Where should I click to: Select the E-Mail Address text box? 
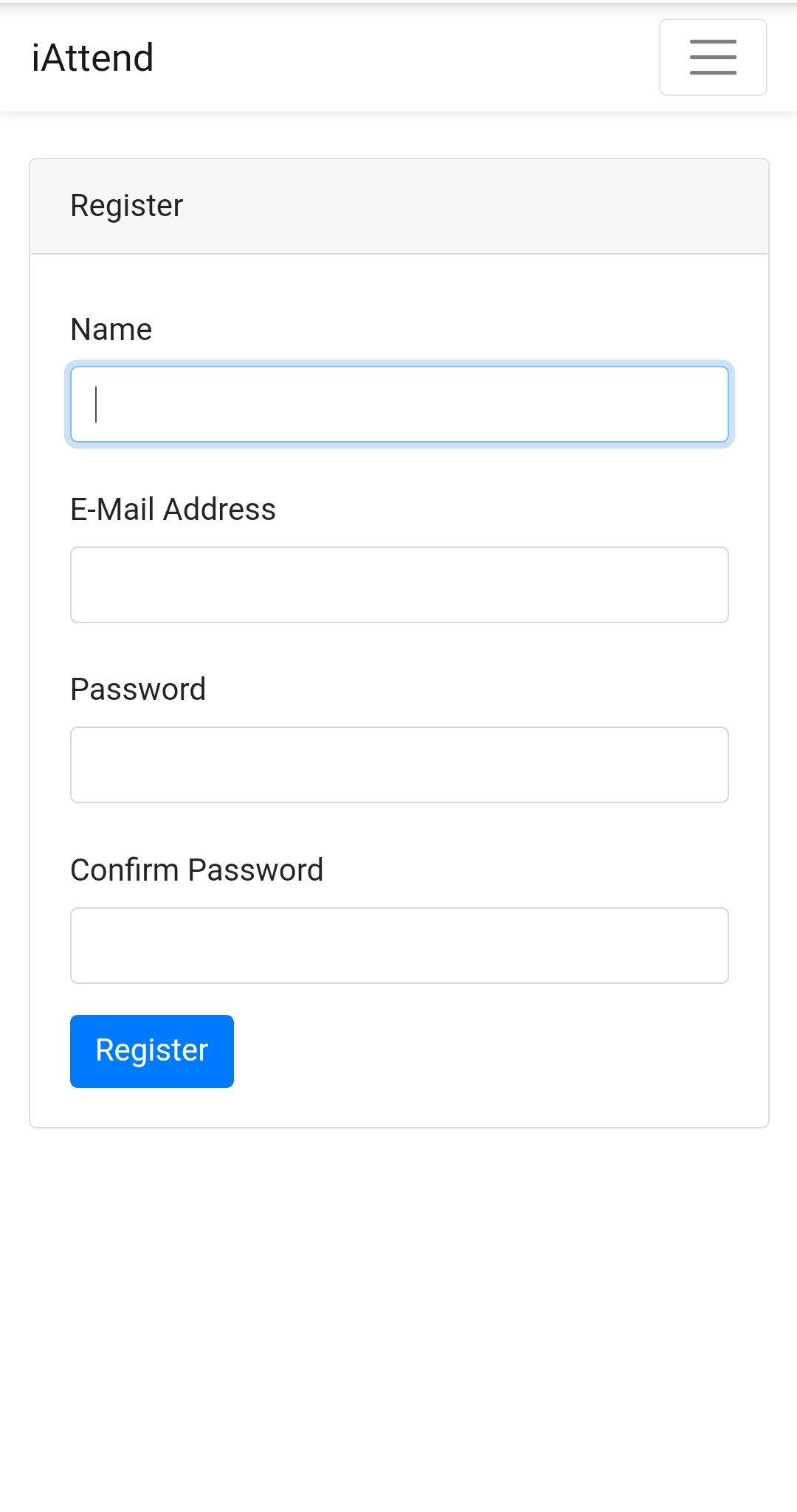tap(399, 585)
